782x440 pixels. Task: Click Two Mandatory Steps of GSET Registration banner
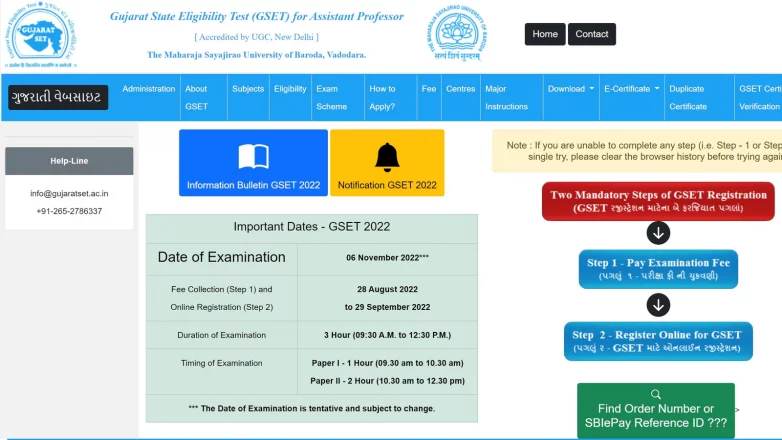tap(658, 201)
